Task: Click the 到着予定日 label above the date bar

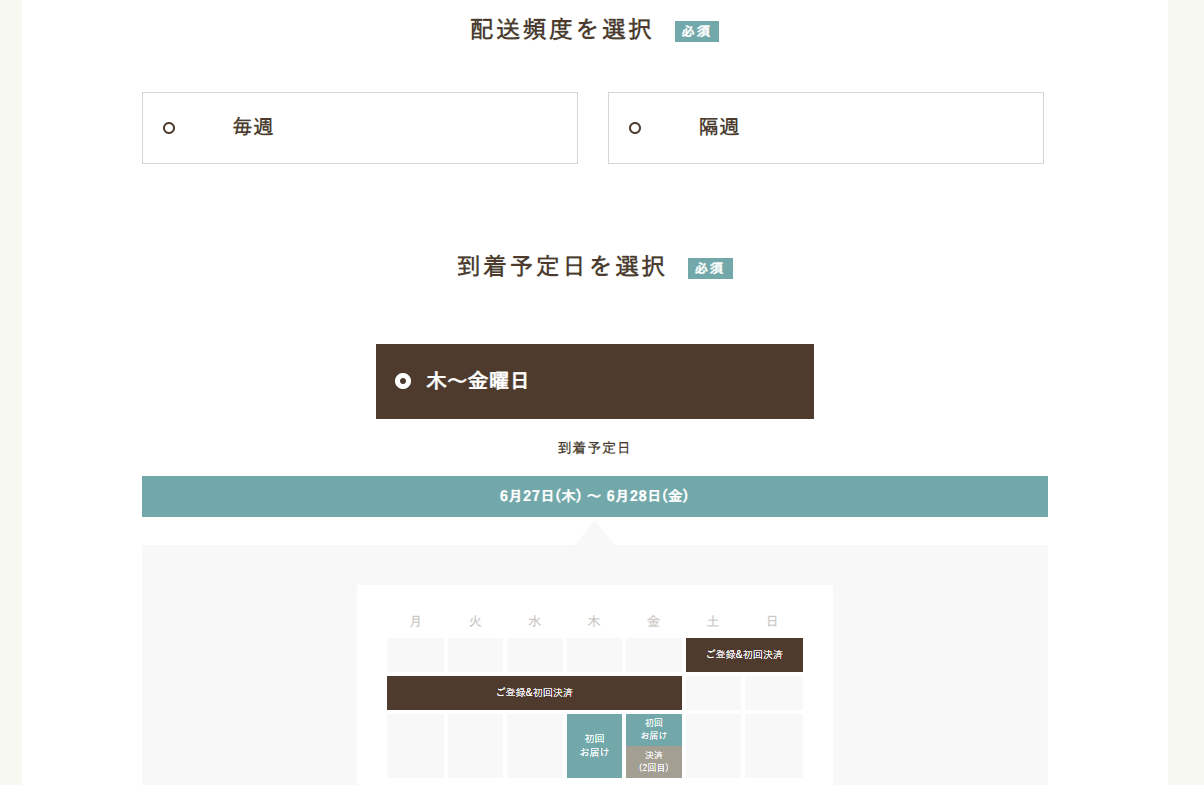Action: point(594,448)
